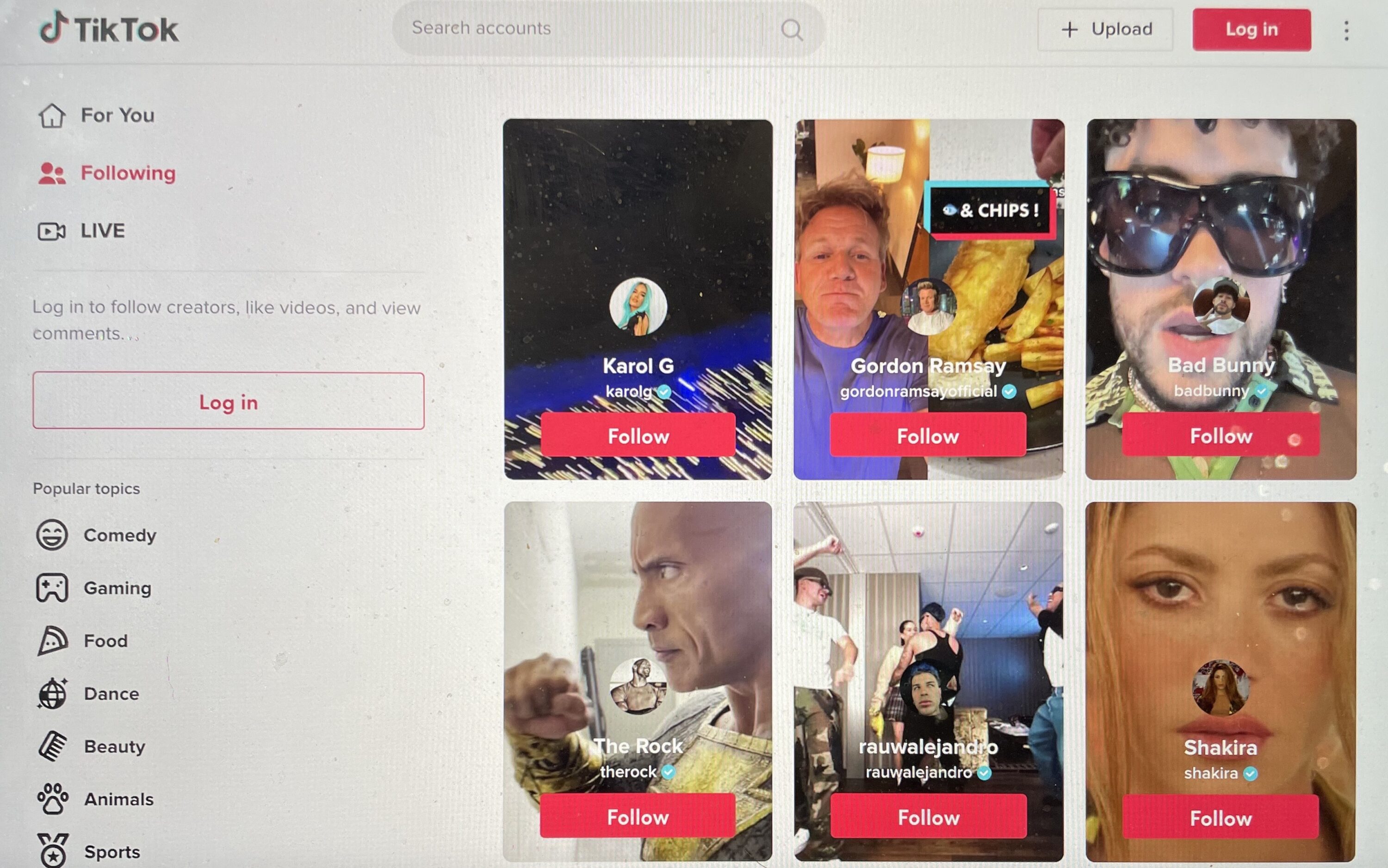1388x868 pixels.
Task: Click the For You home icon
Action: (x=52, y=114)
